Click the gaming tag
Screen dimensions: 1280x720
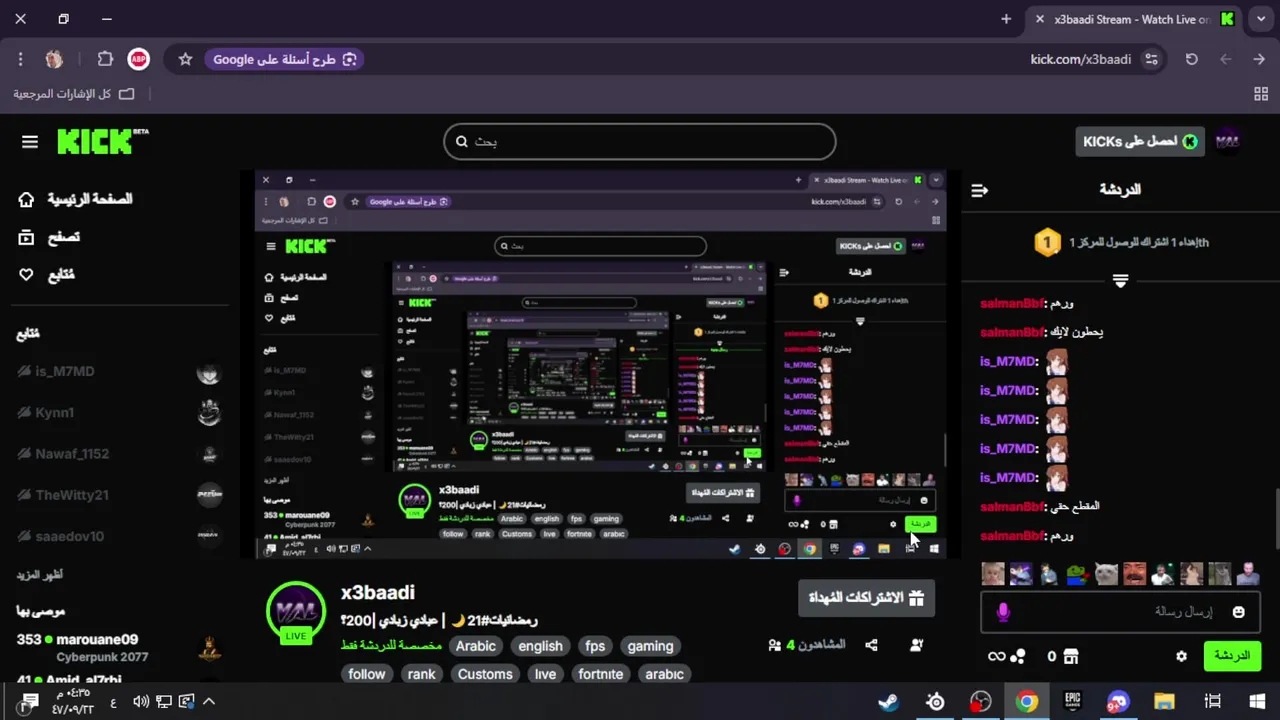click(650, 646)
